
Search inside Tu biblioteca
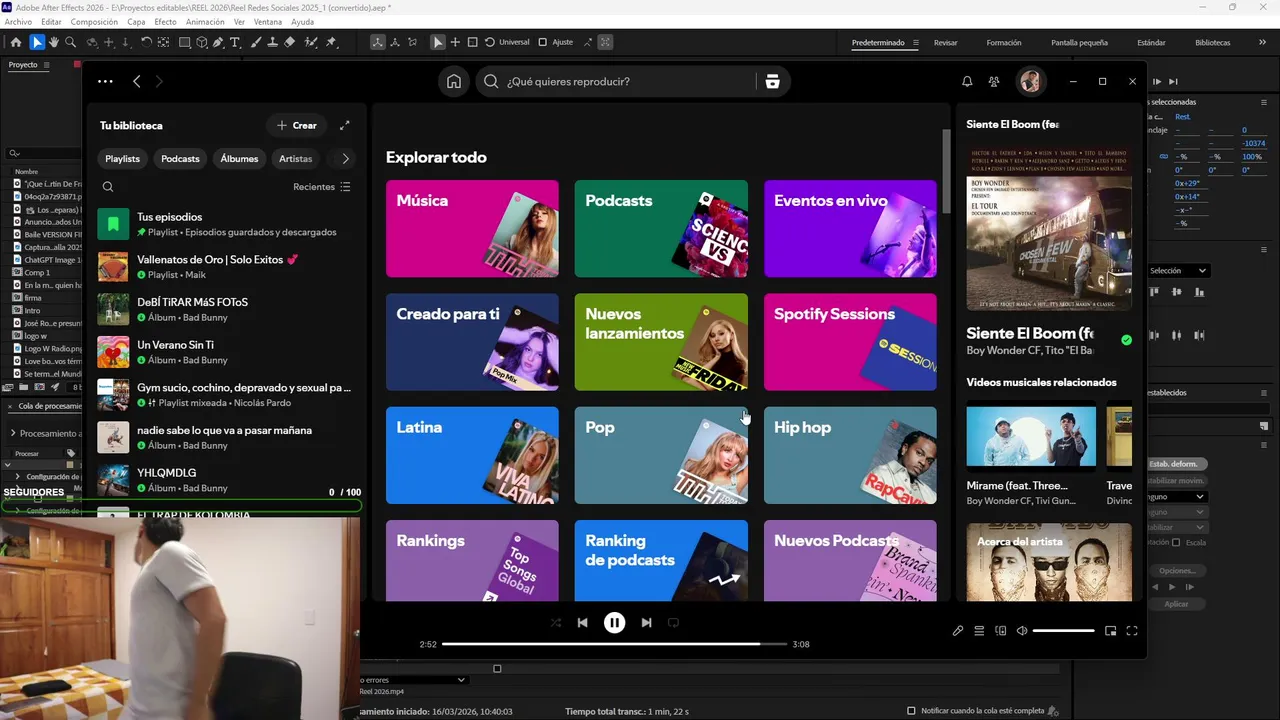(108, 187)
